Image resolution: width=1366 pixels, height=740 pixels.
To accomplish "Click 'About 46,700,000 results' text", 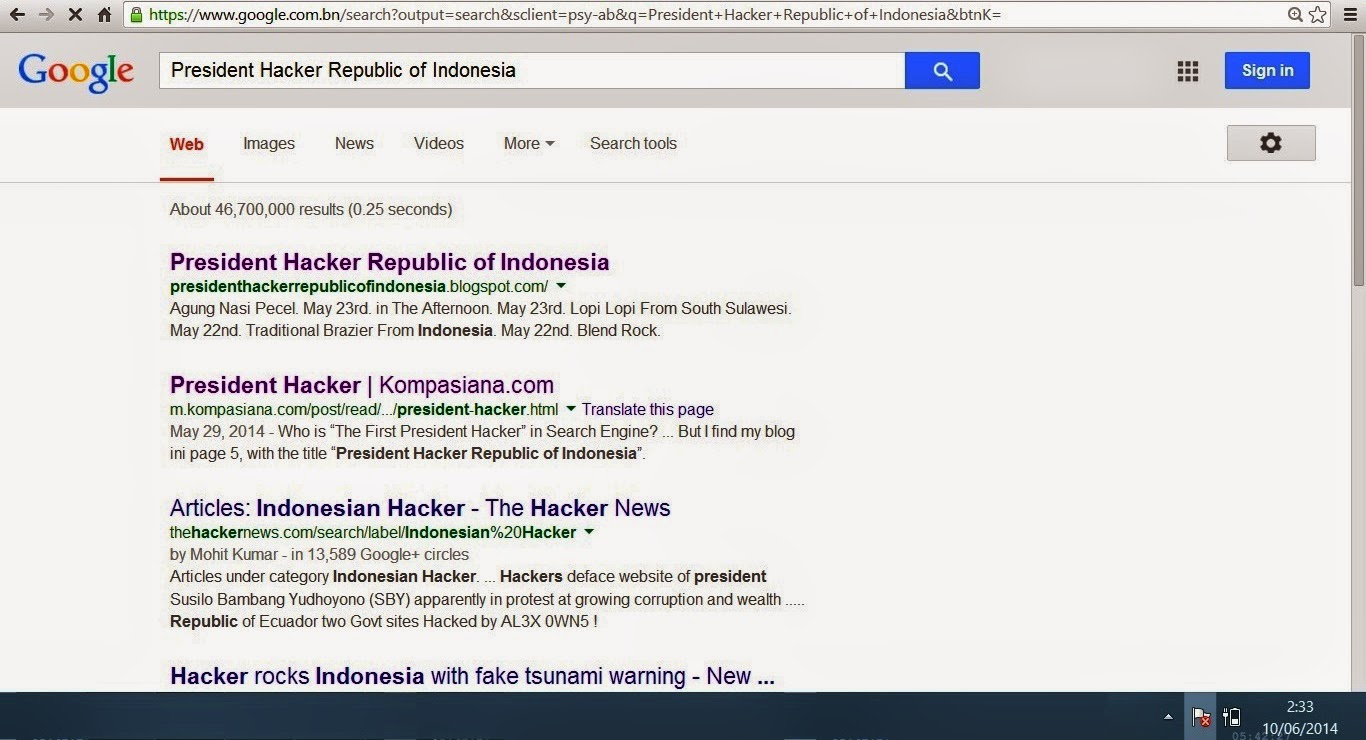I will coord(311,210).
